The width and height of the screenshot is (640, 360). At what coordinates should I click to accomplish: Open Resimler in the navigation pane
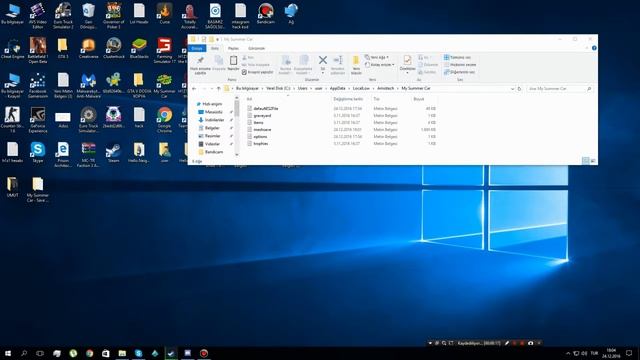tap(212, 136)
